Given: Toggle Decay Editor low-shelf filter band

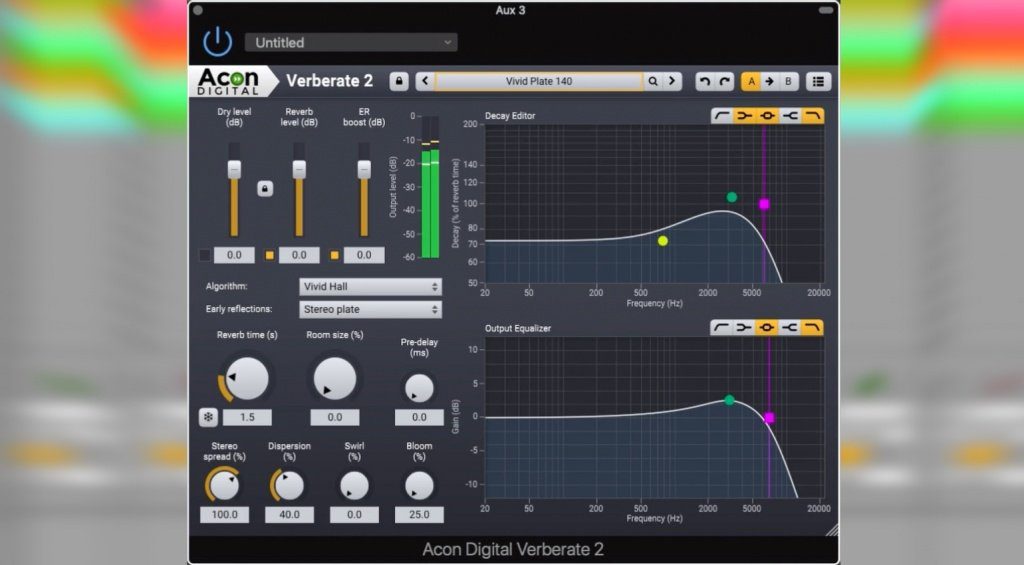Looking at the screenshot, I should 744,116.
